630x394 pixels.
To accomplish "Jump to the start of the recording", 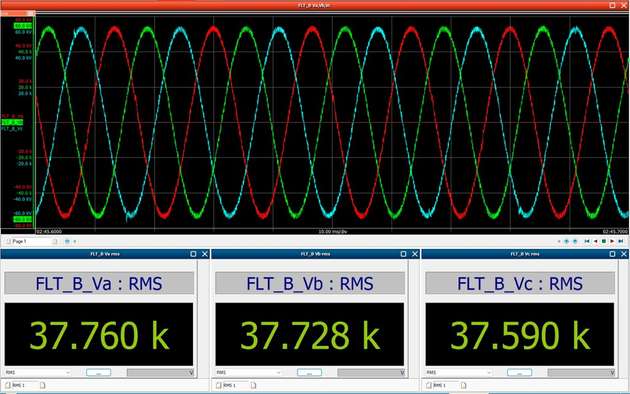I will 587,241.
